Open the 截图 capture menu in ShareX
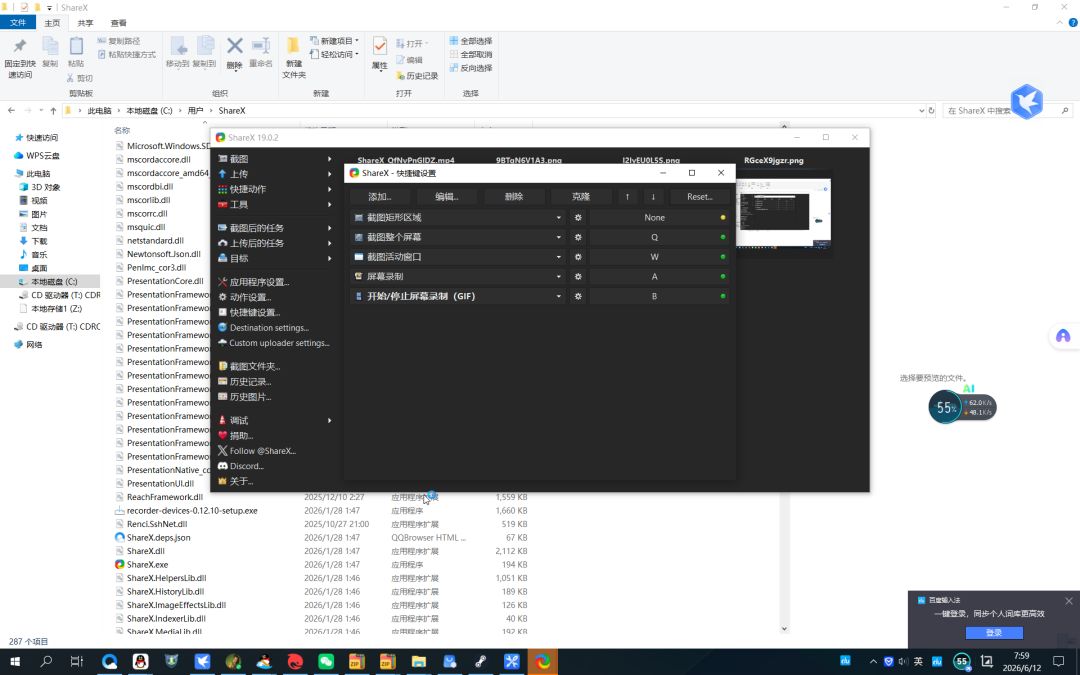This screenshot has width=1080, height=675. point(274,158)
